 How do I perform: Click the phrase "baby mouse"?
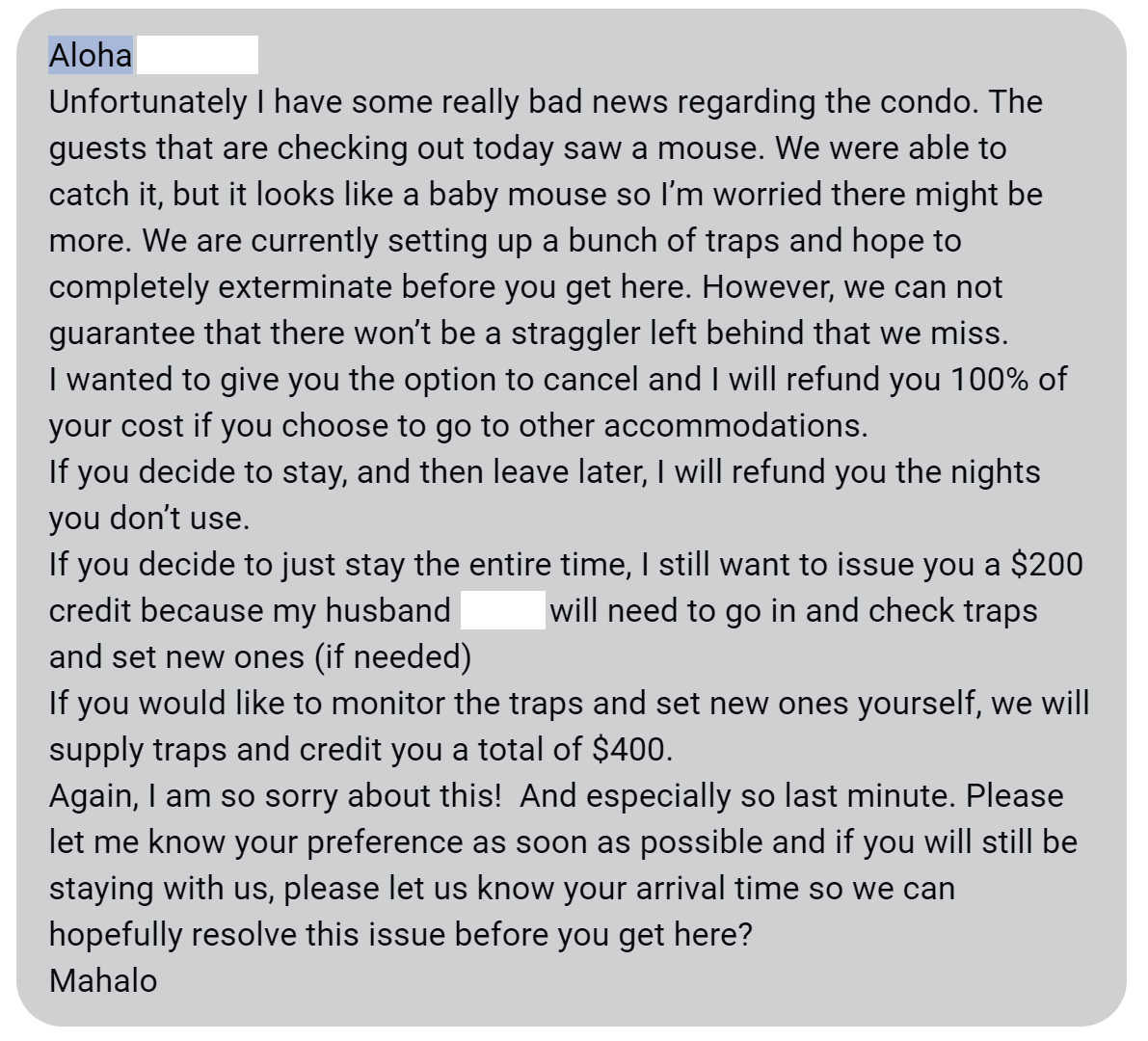518,195
